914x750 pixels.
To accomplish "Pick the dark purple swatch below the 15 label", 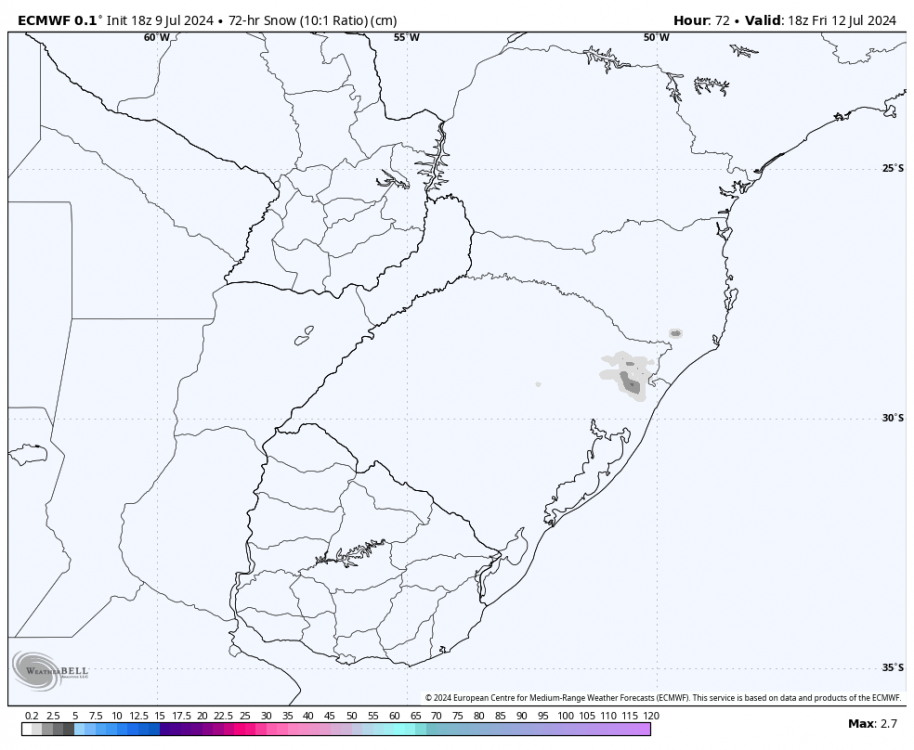I will pyautogui.click(x=165, y=730).
